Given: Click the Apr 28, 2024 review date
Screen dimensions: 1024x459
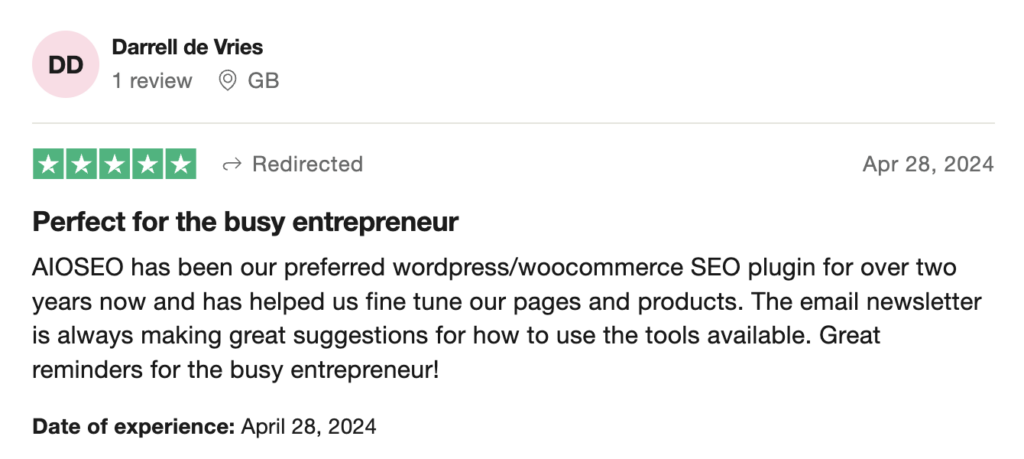Looking at the screenshot, I should coord(927,164).
